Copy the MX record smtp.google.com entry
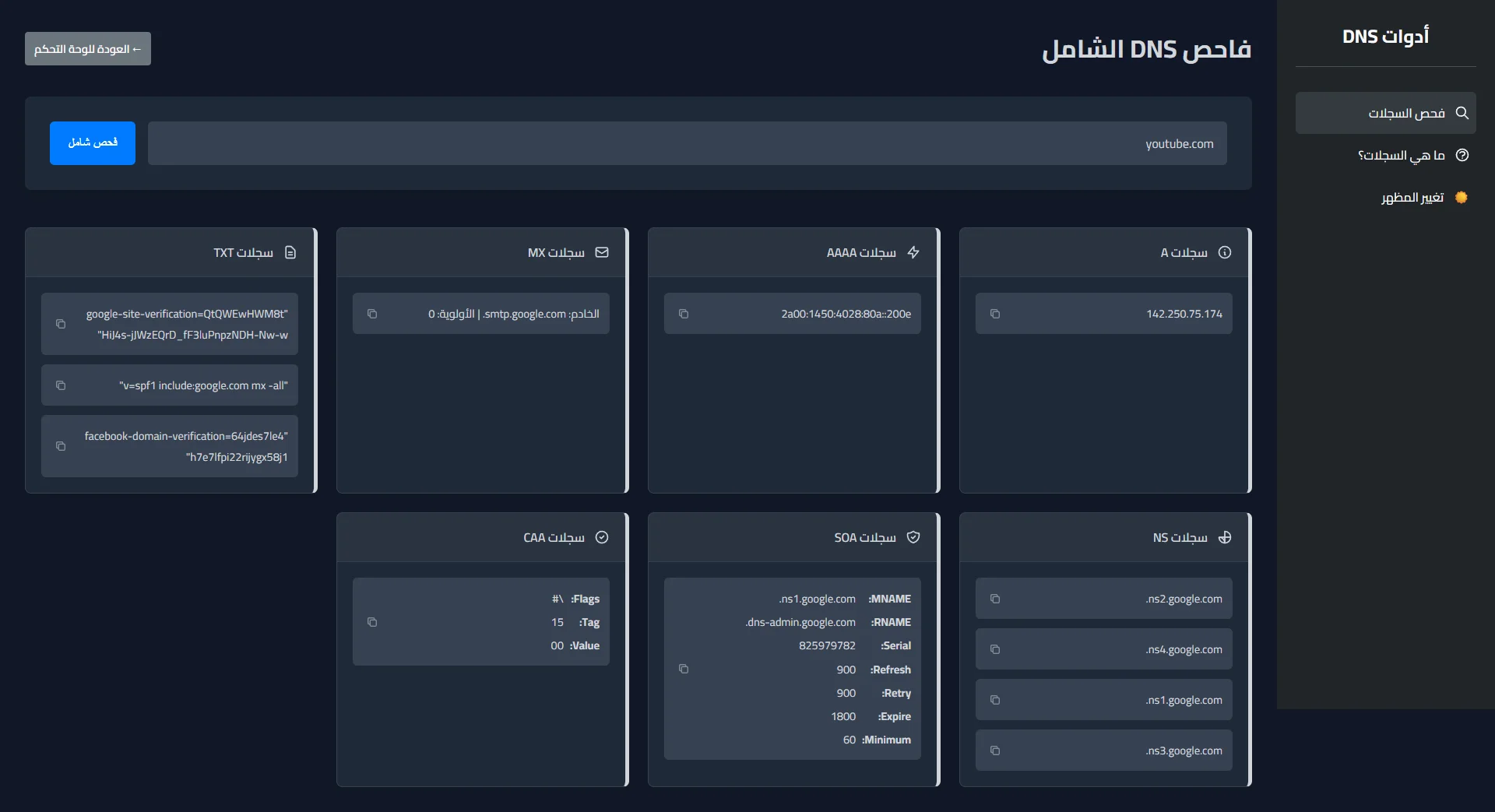This screenshot has width=1495, height=812. [371, 314]
